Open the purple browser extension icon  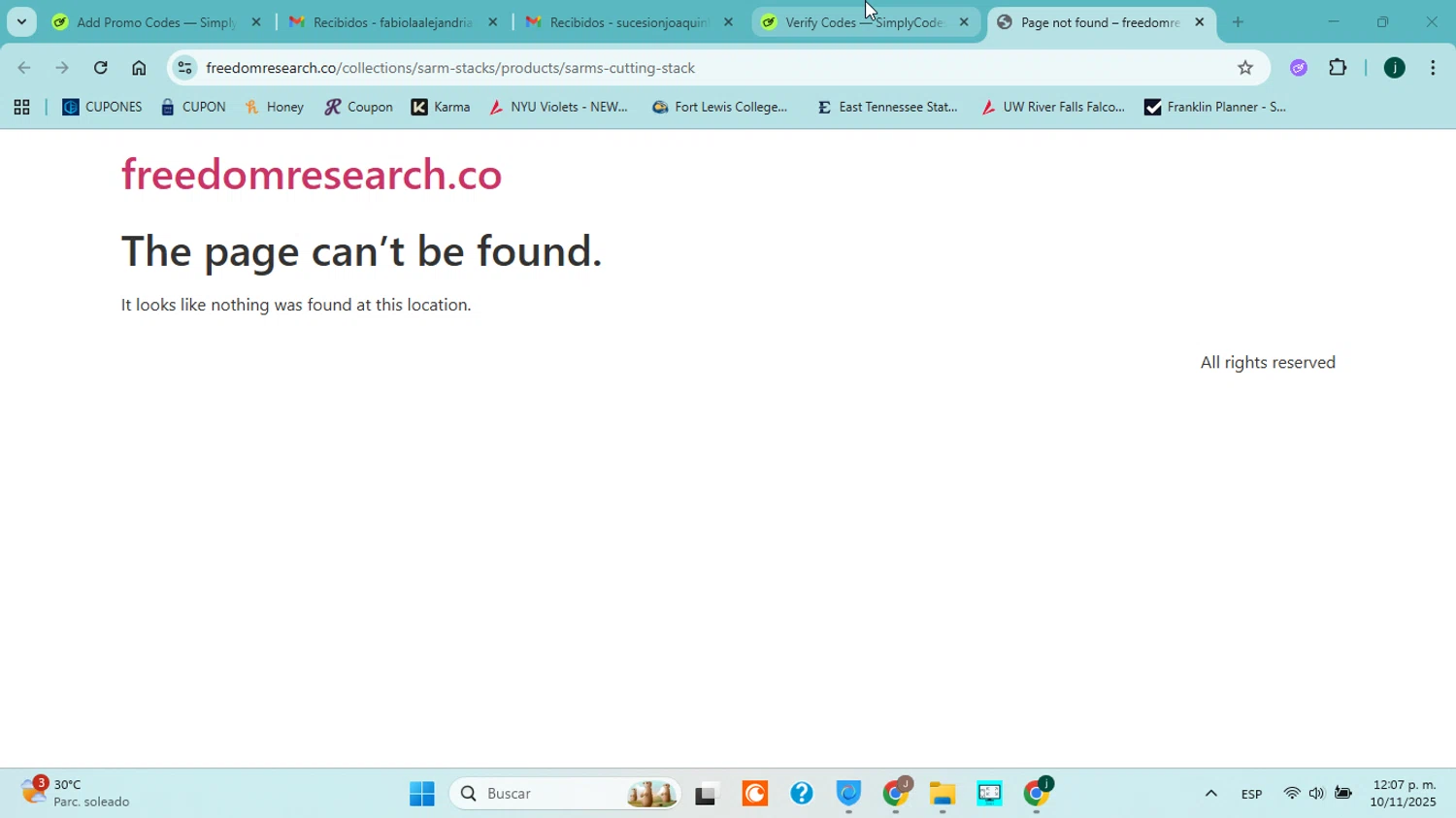coord(1299,68)
